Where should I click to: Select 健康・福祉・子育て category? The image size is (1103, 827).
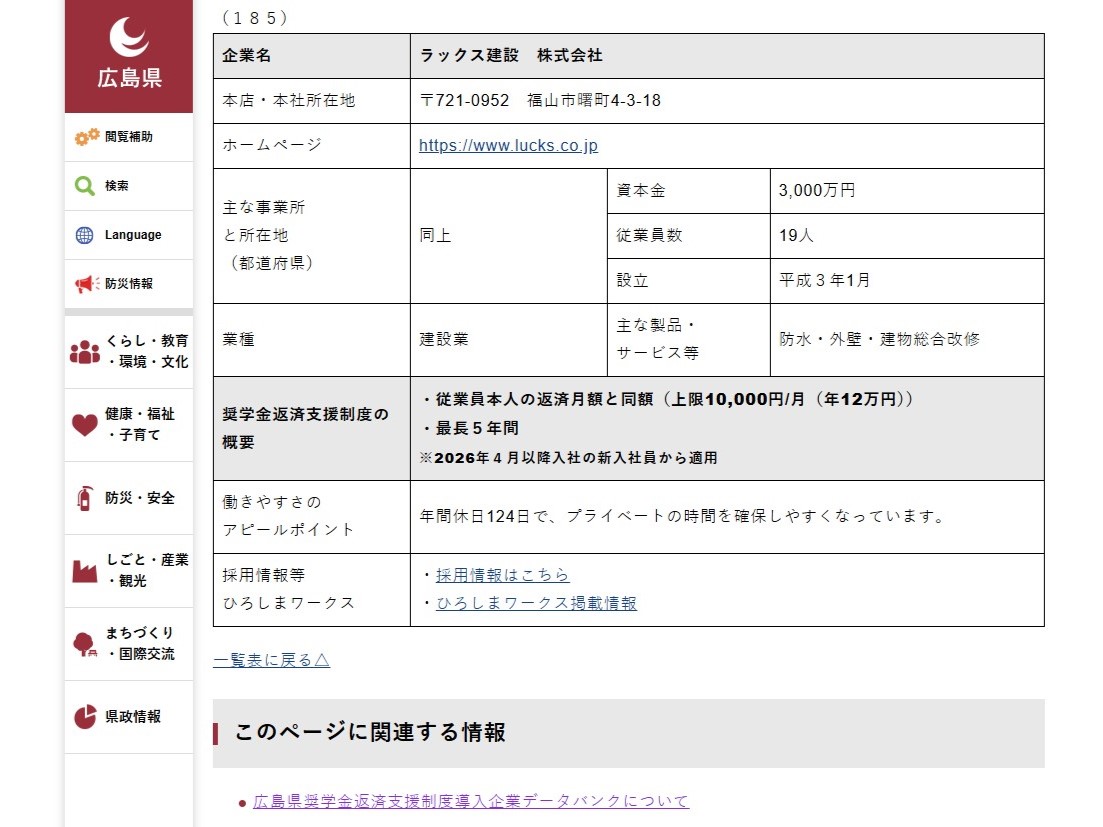pyautogui.click(x=129, y=425)
